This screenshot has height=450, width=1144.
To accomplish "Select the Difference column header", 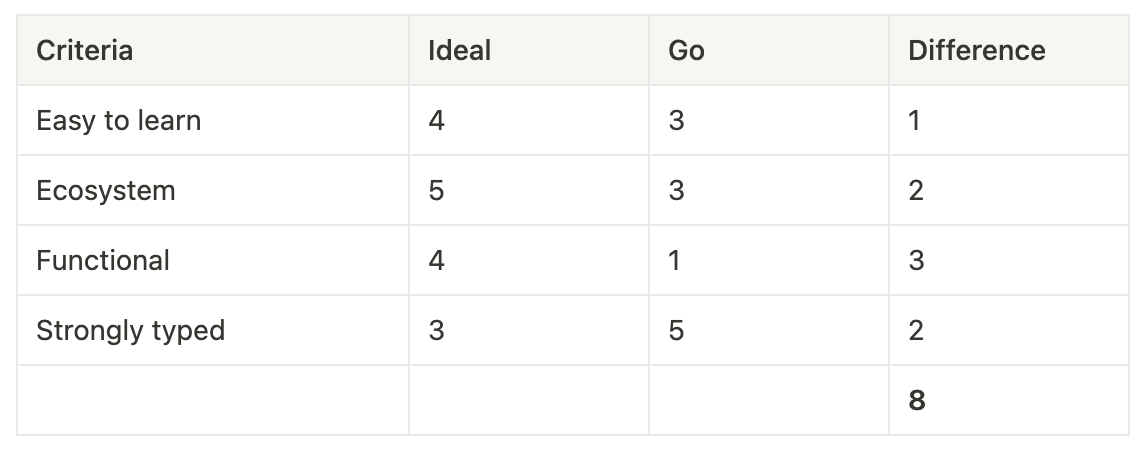I will [x=1009, y=50].
